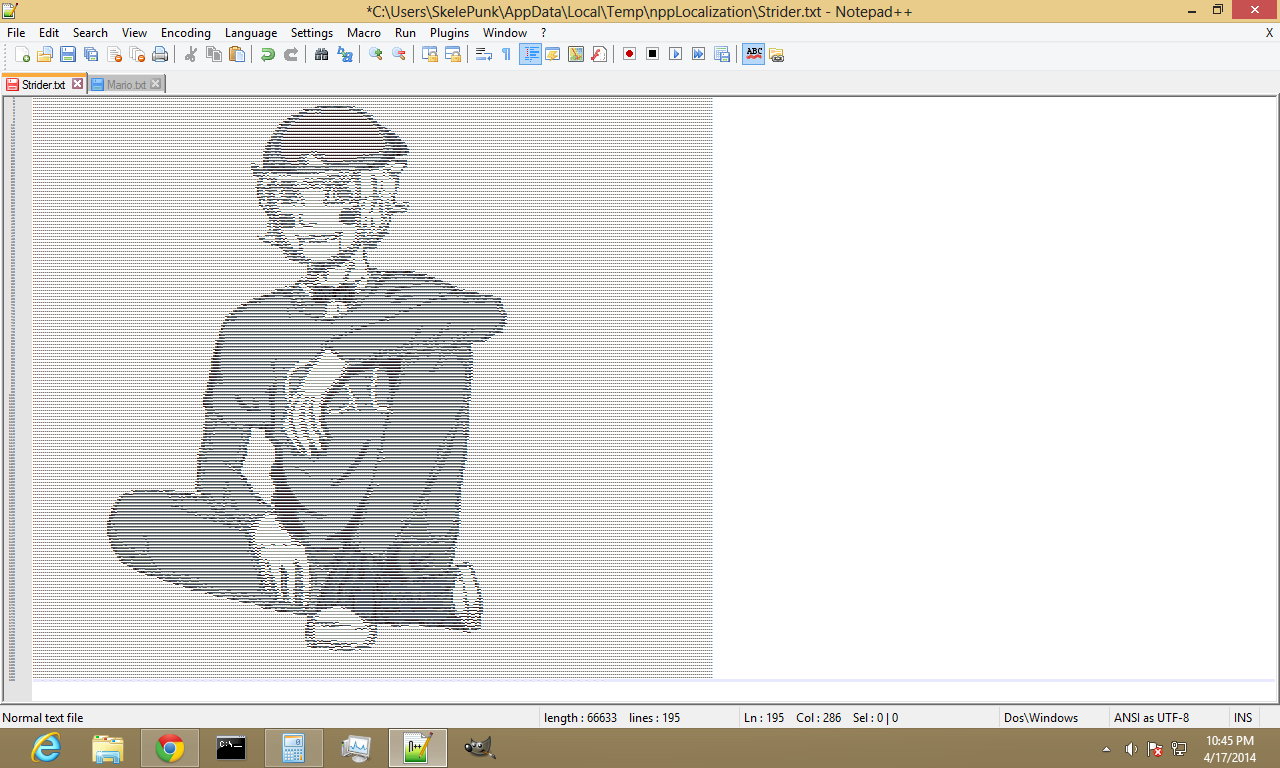The height and width of the screenshot is (768, 1280).
Task: Toggle the indent guide button
Action: [x=530, y=54]
